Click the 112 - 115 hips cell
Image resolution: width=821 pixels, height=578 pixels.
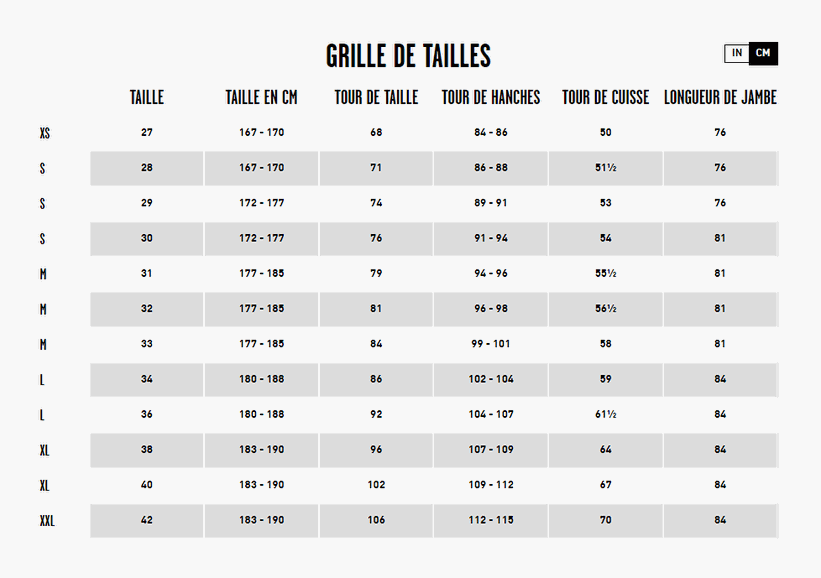[x=491, y=520]
